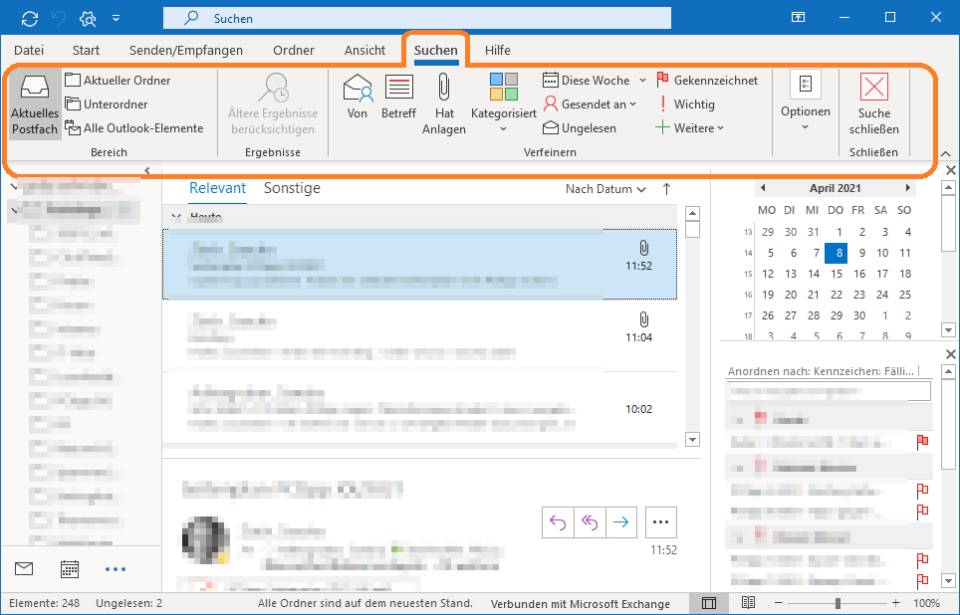Click the grayed-out Undo arrow in title bar
960x615 pixels.
[x=59, y=18]
